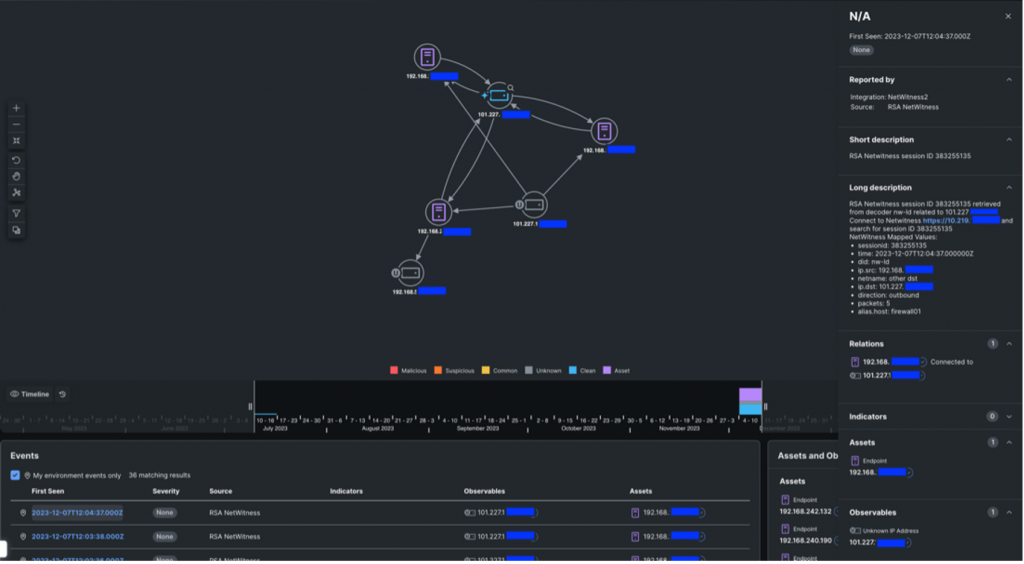Viewport: 1024px width, 564px height.
Task: Uncheck My environment events only checkbox
Action: (15, 475)
